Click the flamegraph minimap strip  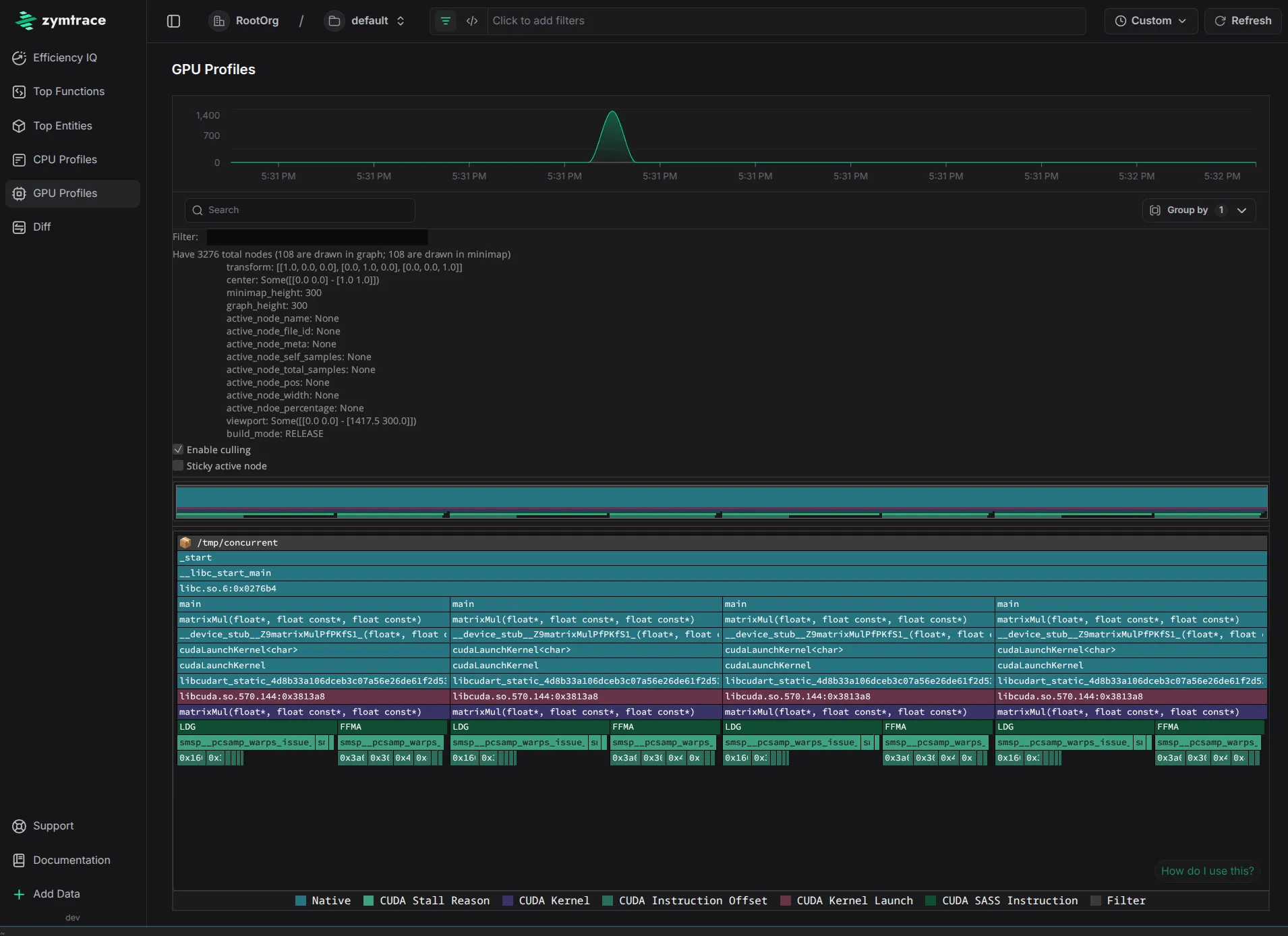coord(722,502)
